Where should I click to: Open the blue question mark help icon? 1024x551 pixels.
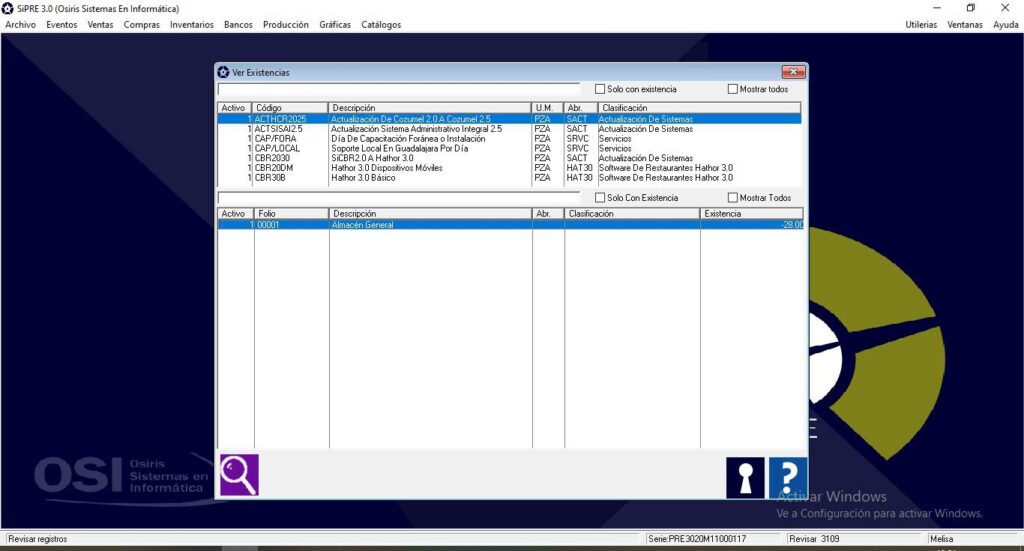pyautogui.click(x=788, y=478)
